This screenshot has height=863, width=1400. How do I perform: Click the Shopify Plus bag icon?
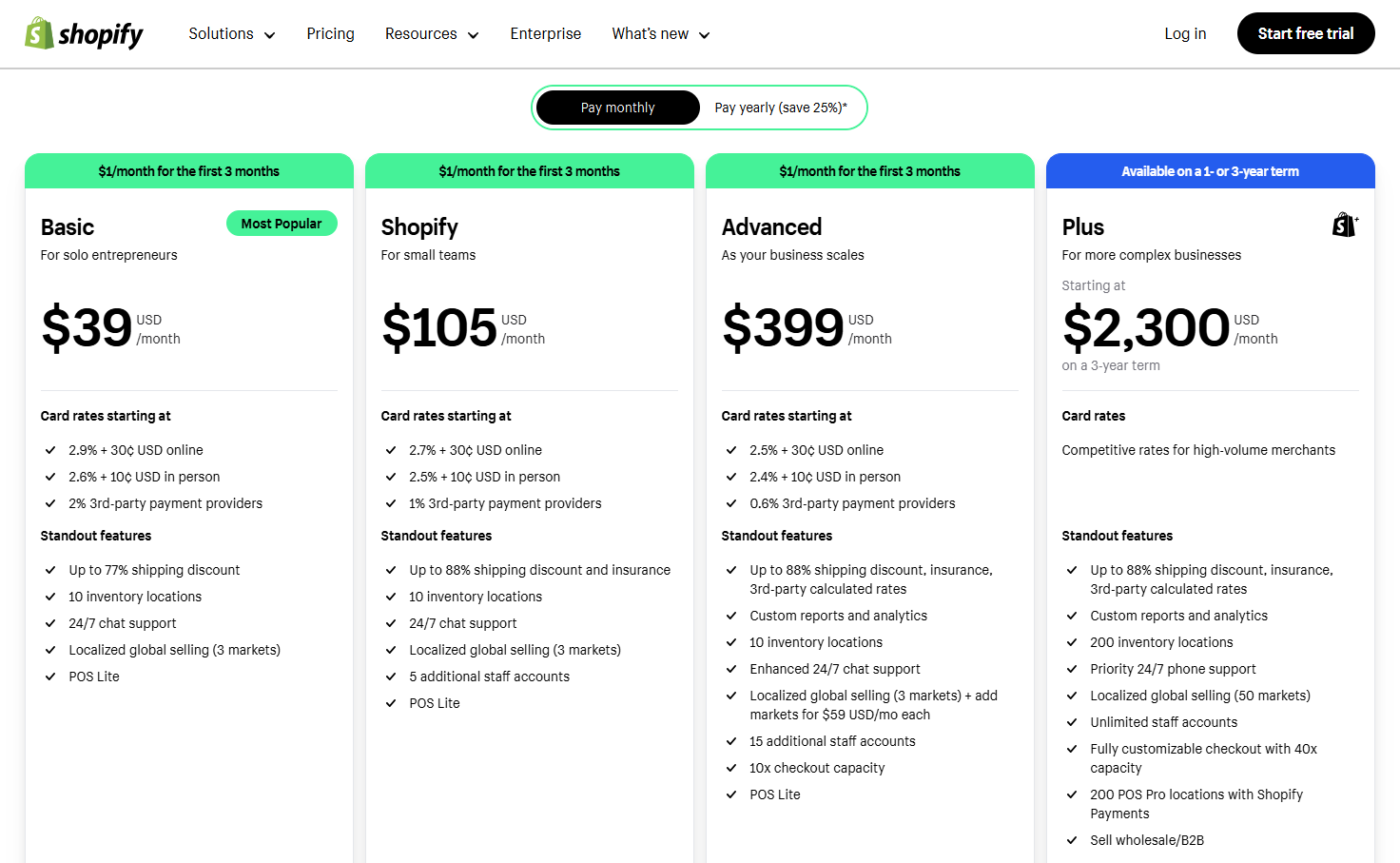[1345, 225]
